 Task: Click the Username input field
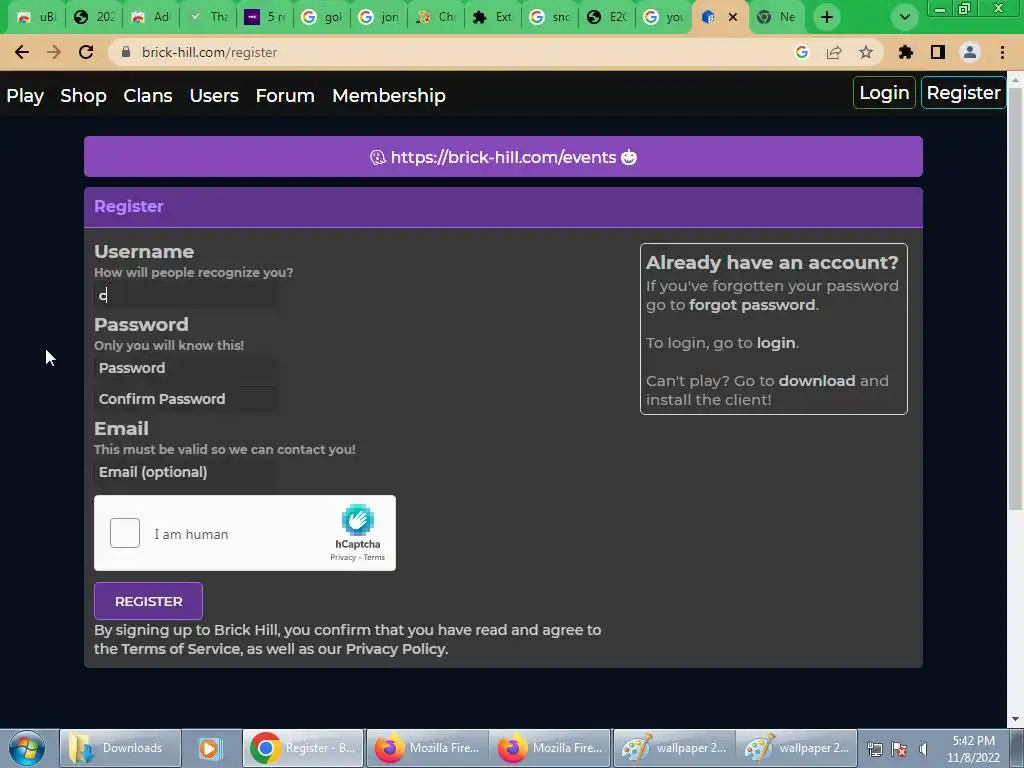(185, 296)
